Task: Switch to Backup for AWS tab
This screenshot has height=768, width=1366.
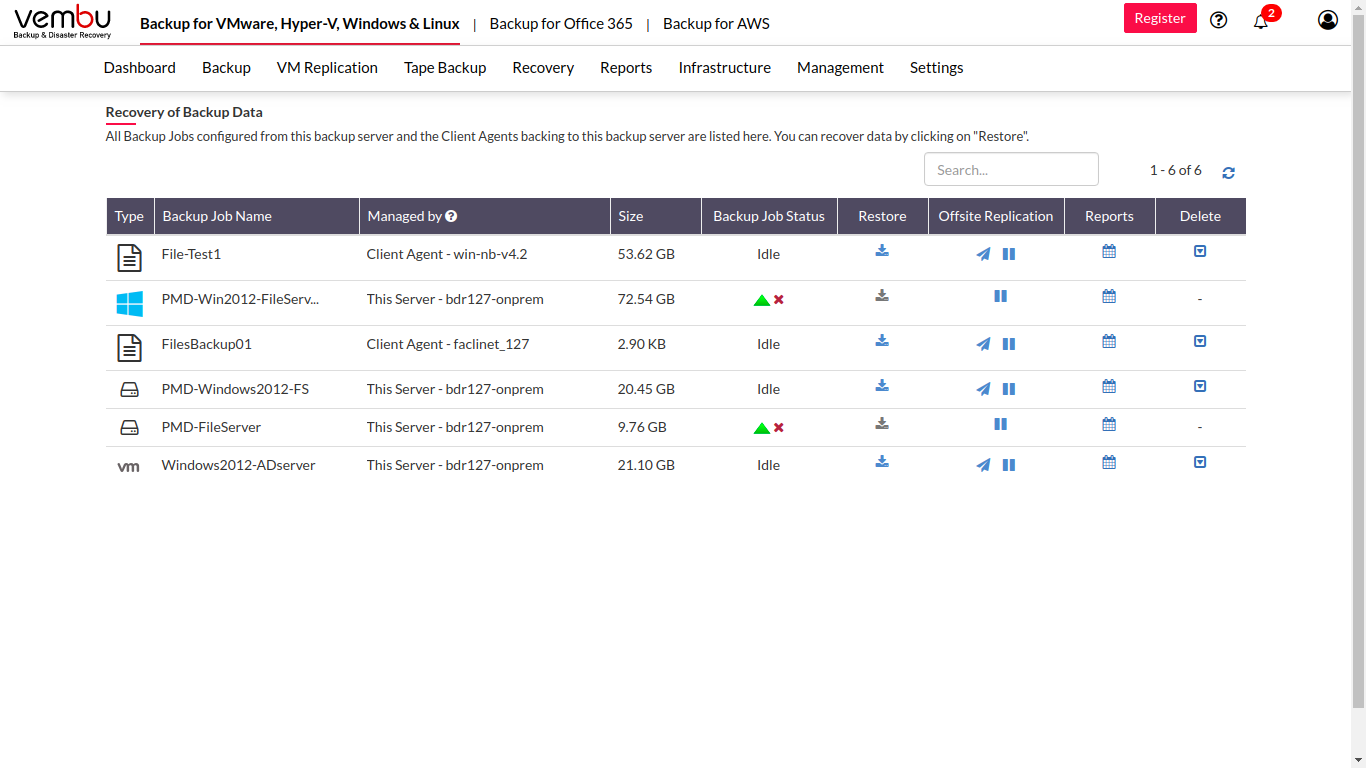Action: tap(716, 23)
